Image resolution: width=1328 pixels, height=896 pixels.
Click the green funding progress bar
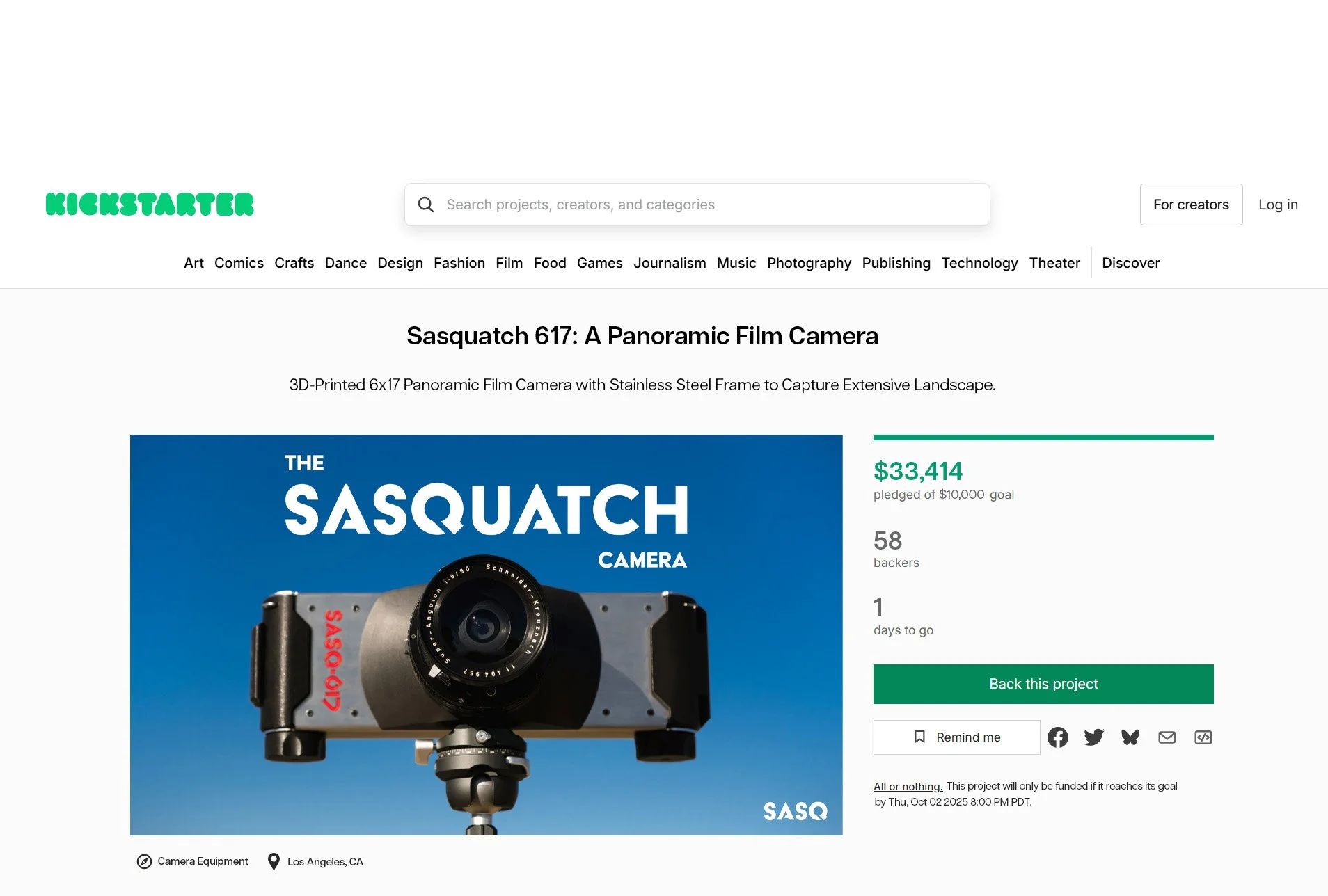click(x=1043, y=438)
